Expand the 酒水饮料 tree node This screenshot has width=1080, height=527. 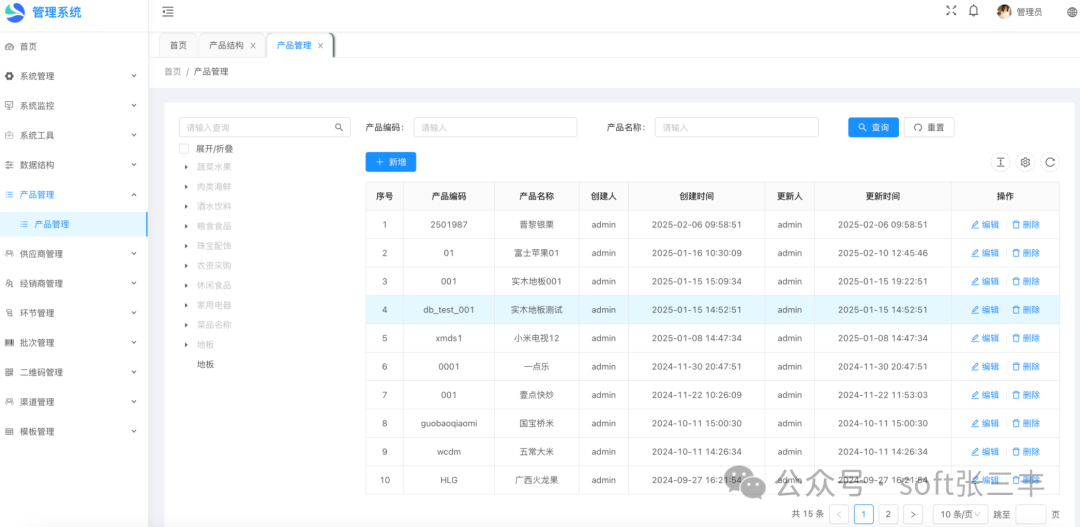pos(187,206)
